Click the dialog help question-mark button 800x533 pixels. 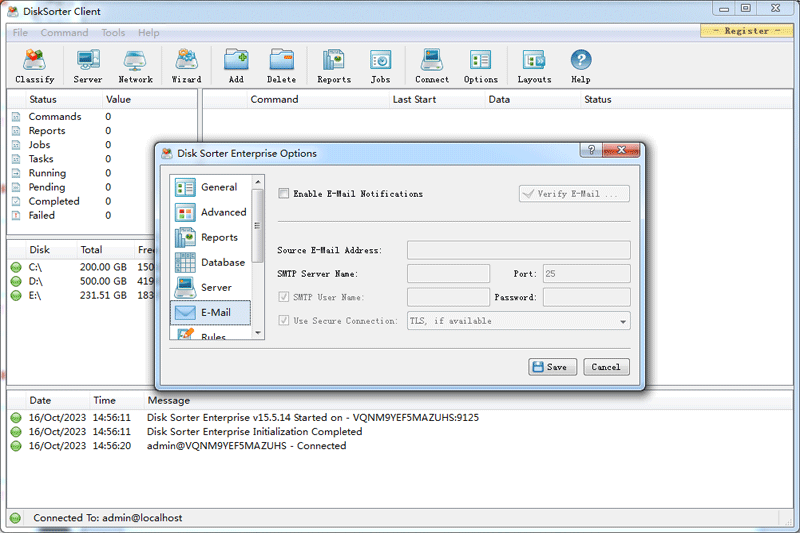(x=591, y=150)
